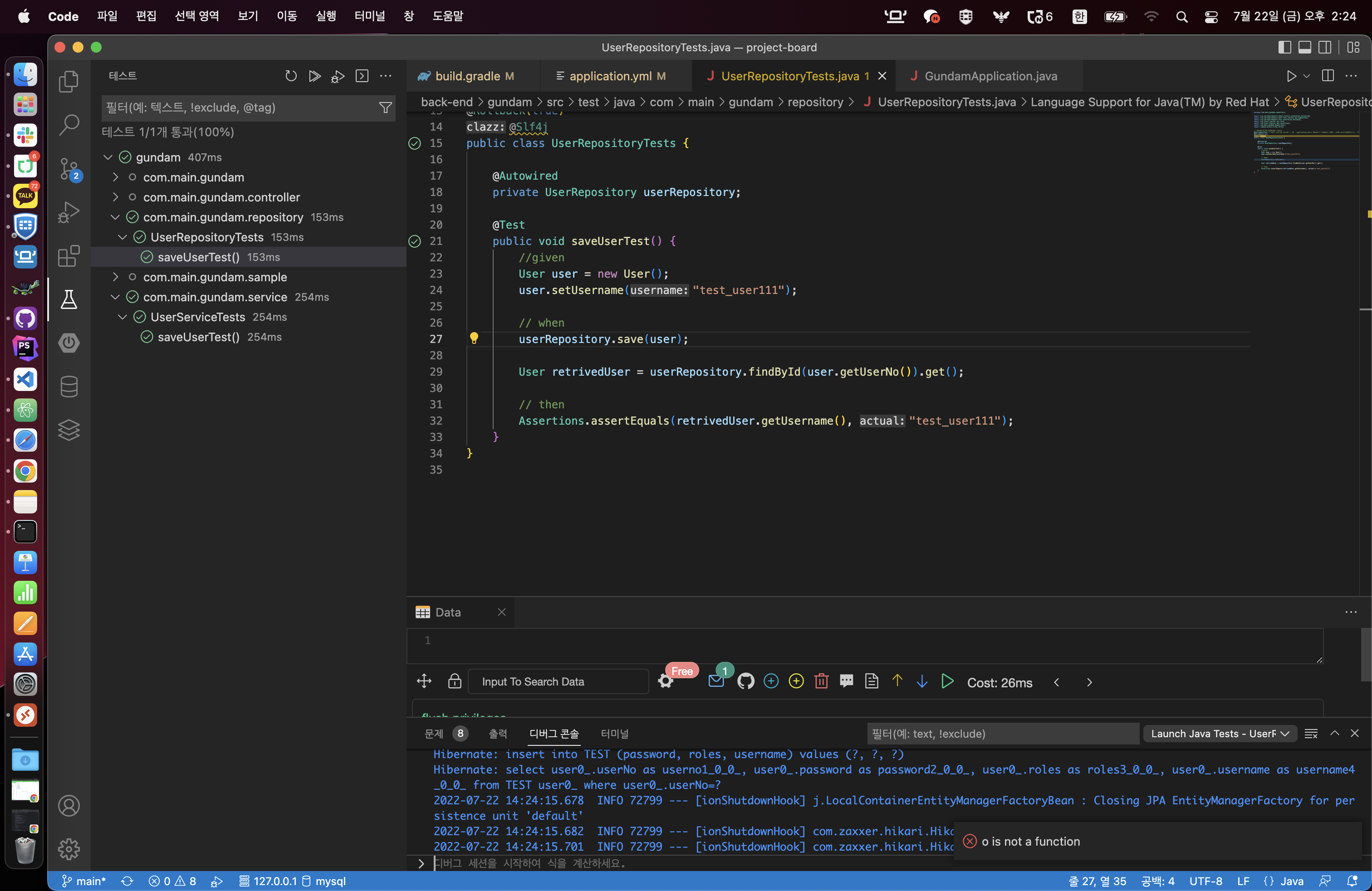Collapse UserServiceTests tree node
The width and height of the screenshot is (1372, 891).
pos(122,317)
